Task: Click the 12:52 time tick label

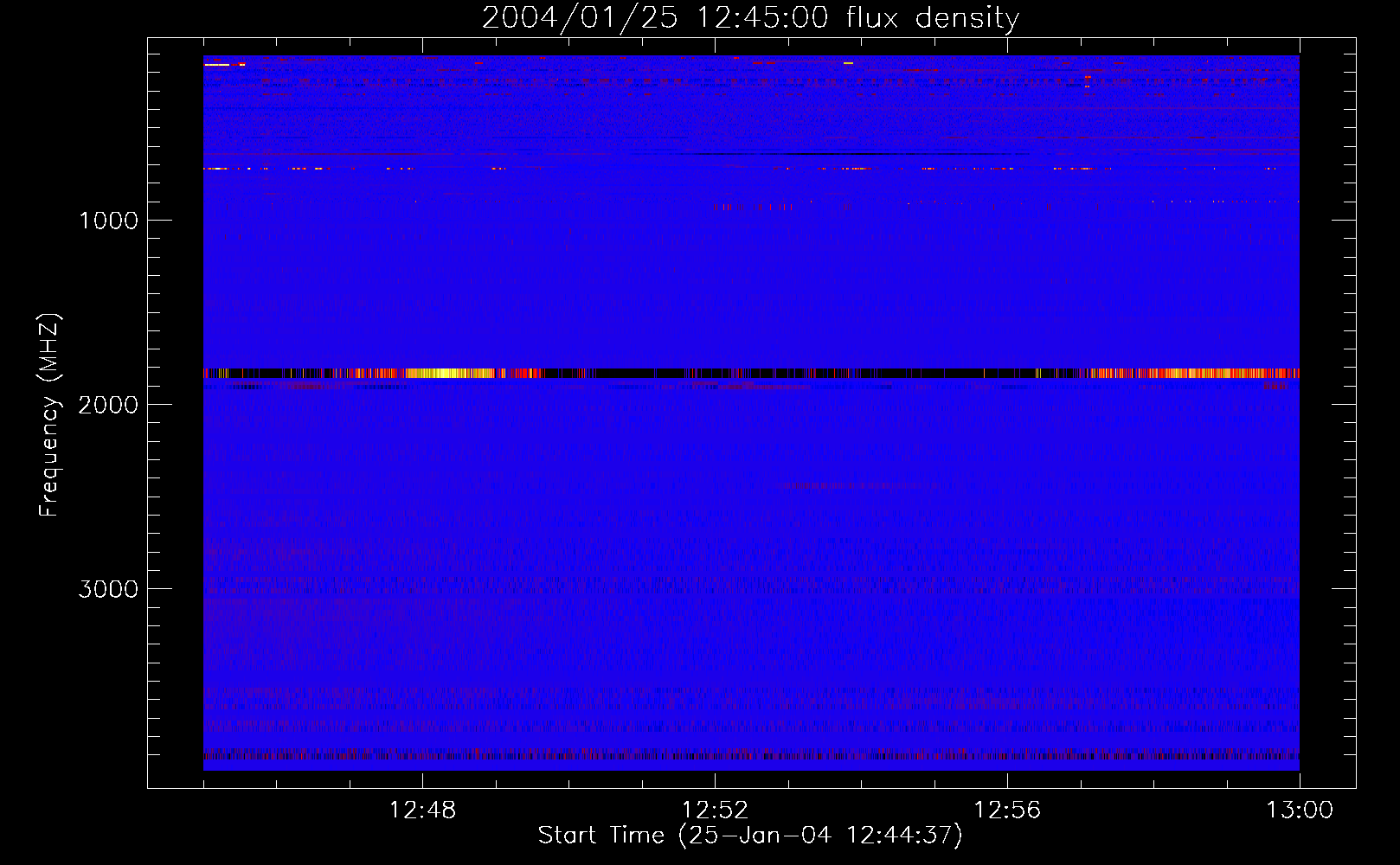Action: [x=715, y=811]
